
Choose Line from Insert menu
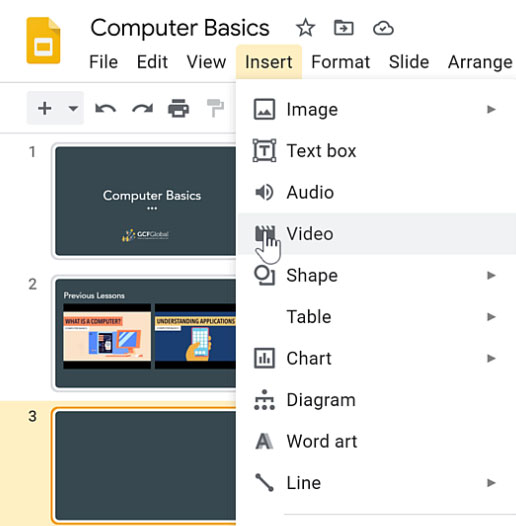tap(376, 483)
